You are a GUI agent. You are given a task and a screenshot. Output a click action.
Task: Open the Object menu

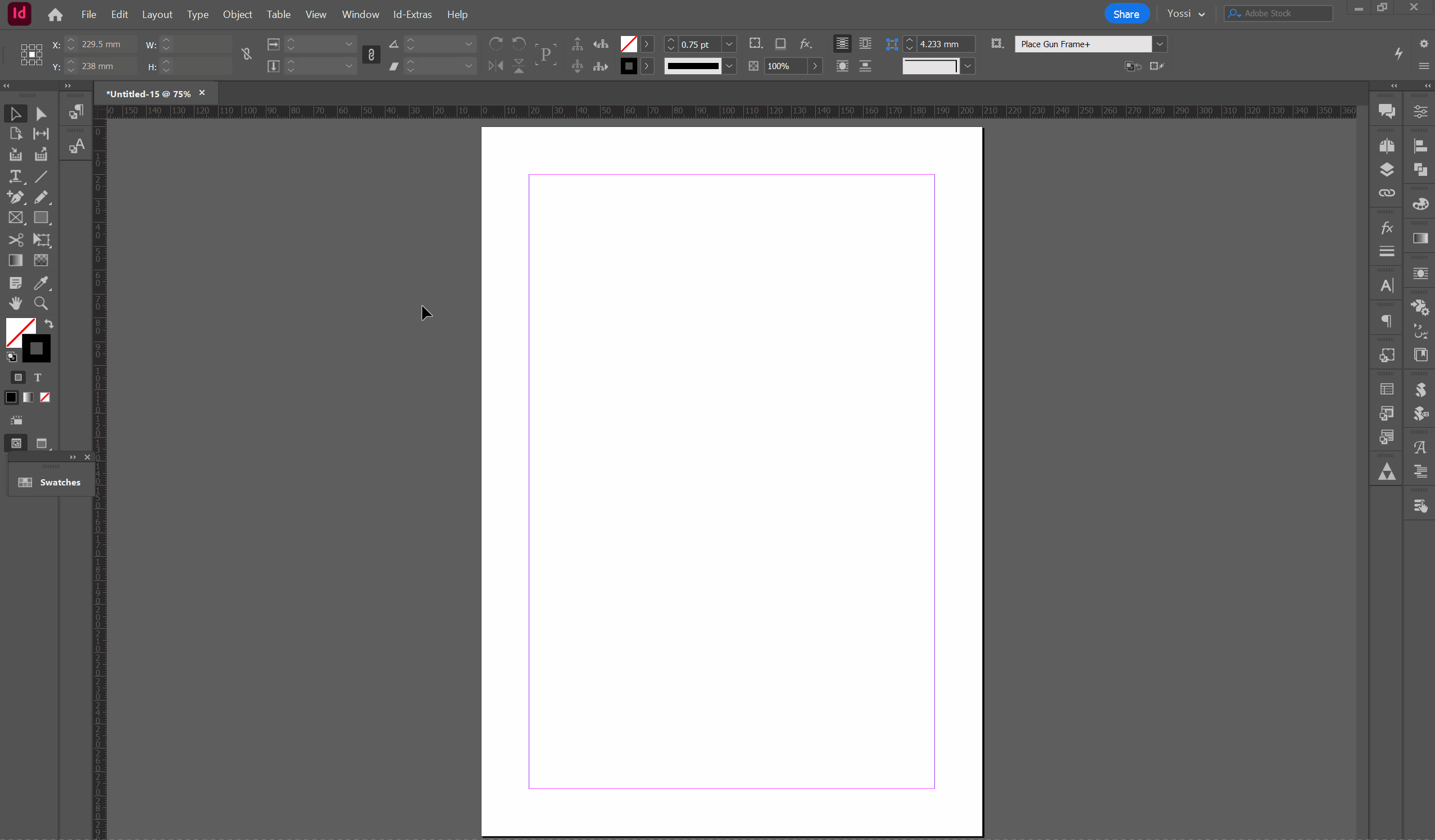click(x=237, y=14)
